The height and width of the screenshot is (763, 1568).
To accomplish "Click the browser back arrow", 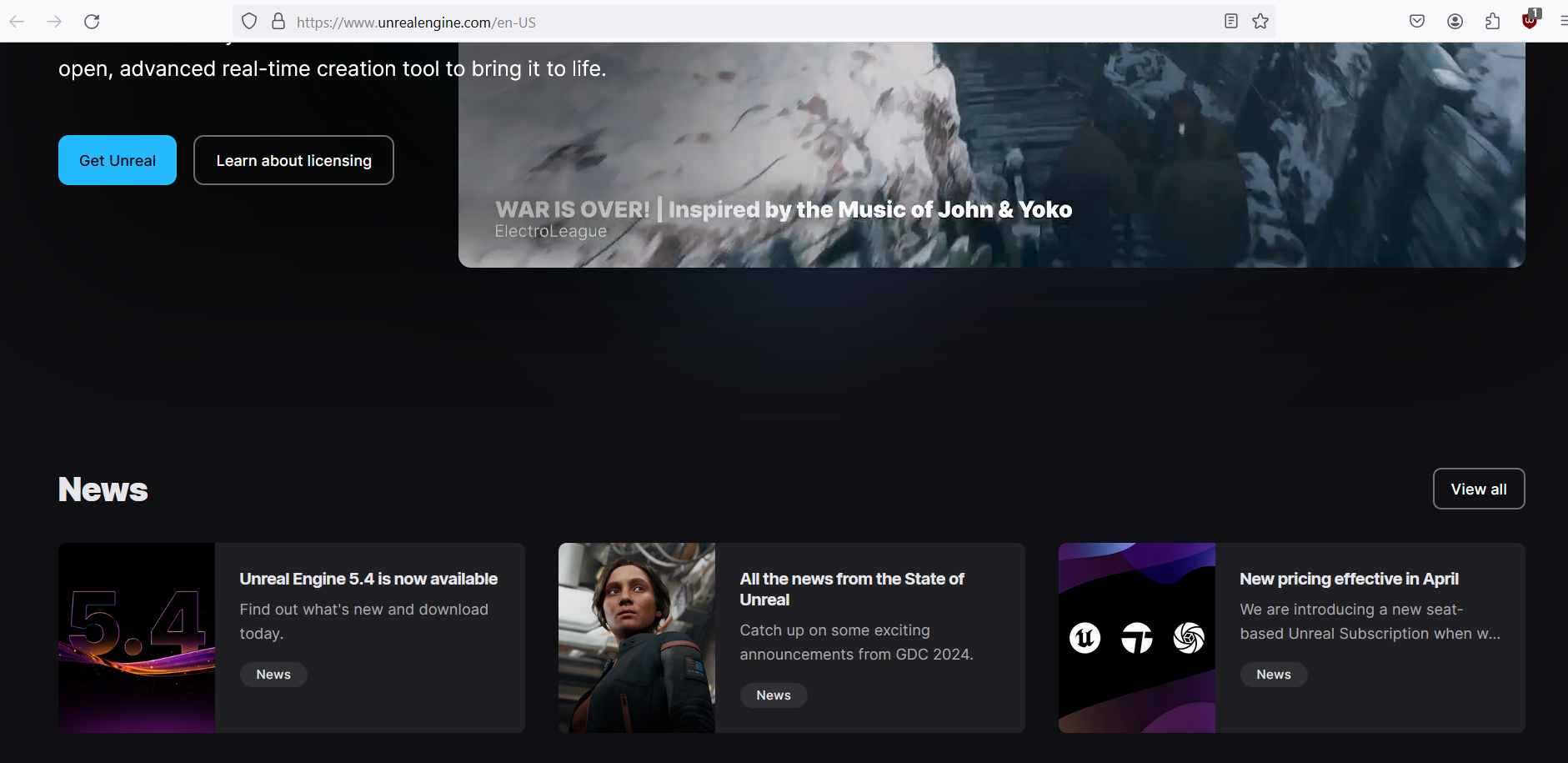I will 17,22.
